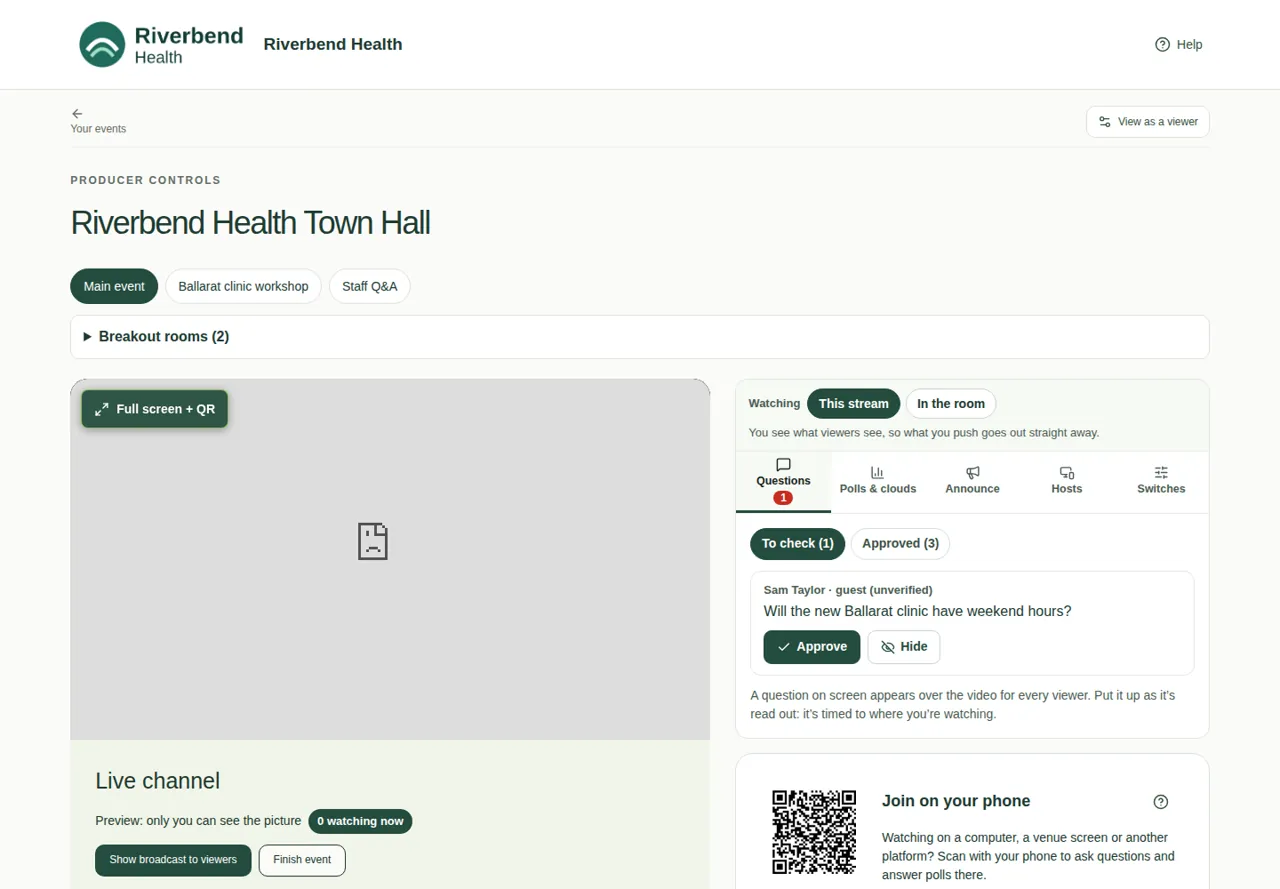Screen dimensions: 1280x889
Task: Select the Main event pill
Action: click(114, 286)
